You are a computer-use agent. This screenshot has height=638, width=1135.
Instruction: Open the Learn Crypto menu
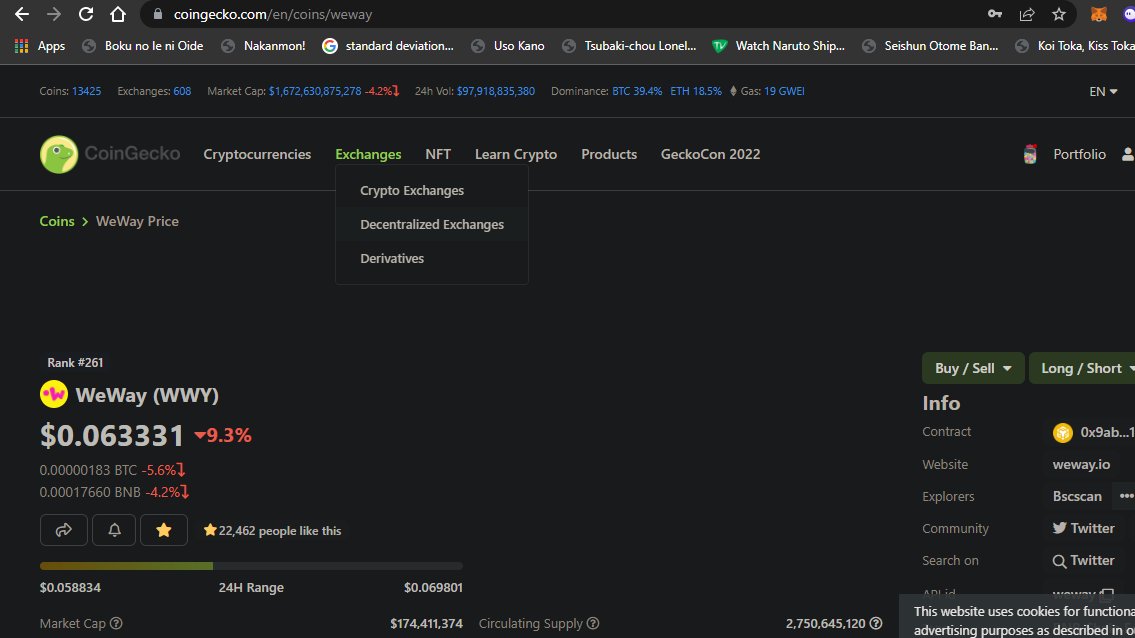coord(516,154)
